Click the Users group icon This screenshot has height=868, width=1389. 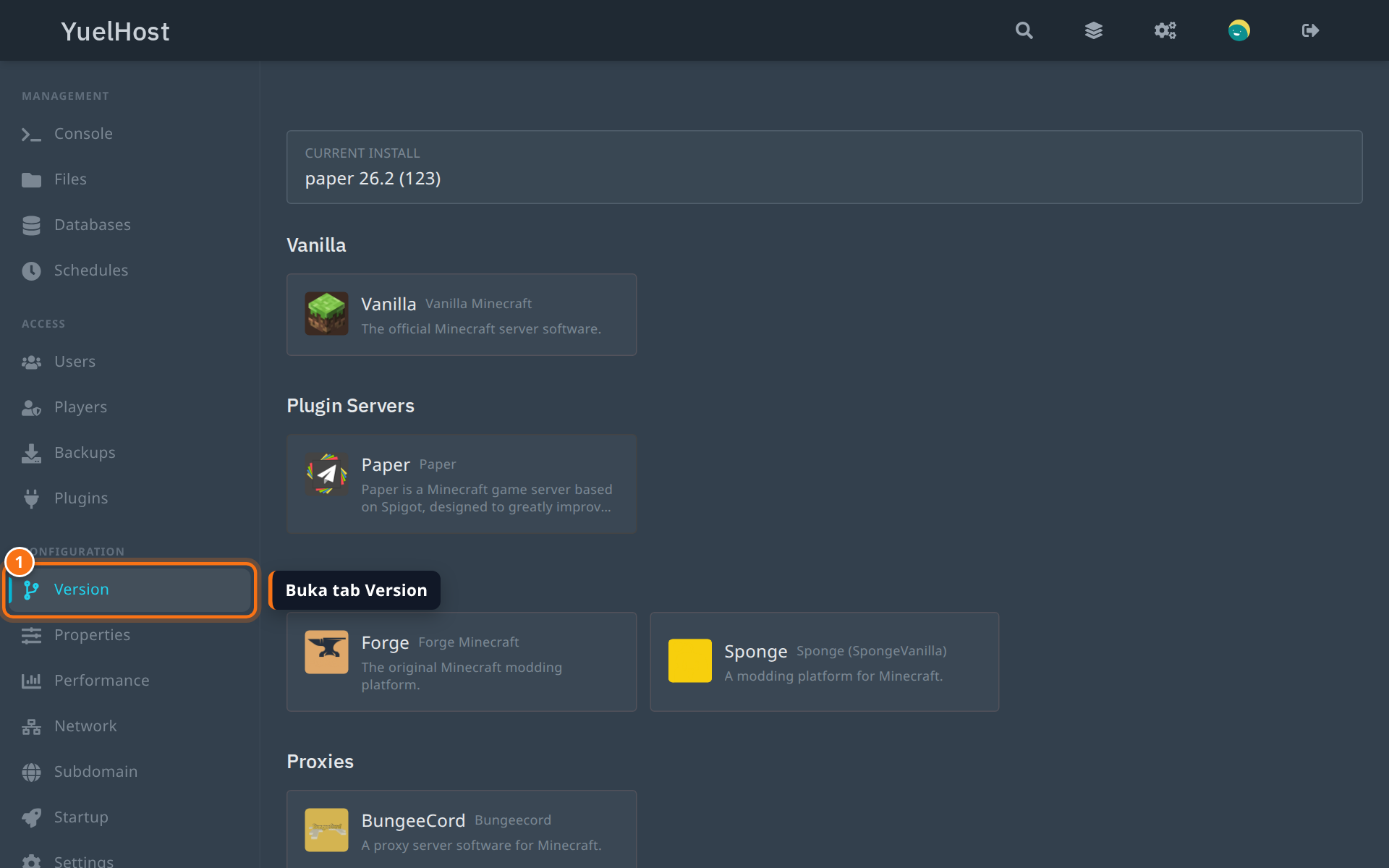(31, 362)
